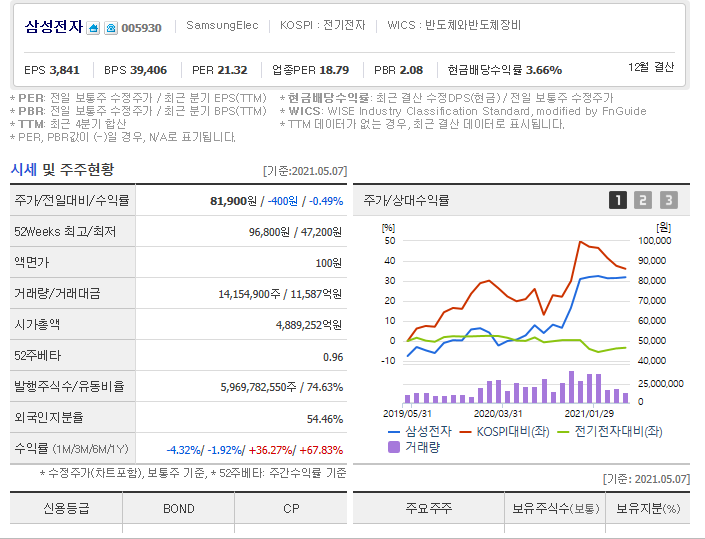Viewport: 705px width, 539px height.
Task: Click the 보유지분(%) column header
Action: 648,508
